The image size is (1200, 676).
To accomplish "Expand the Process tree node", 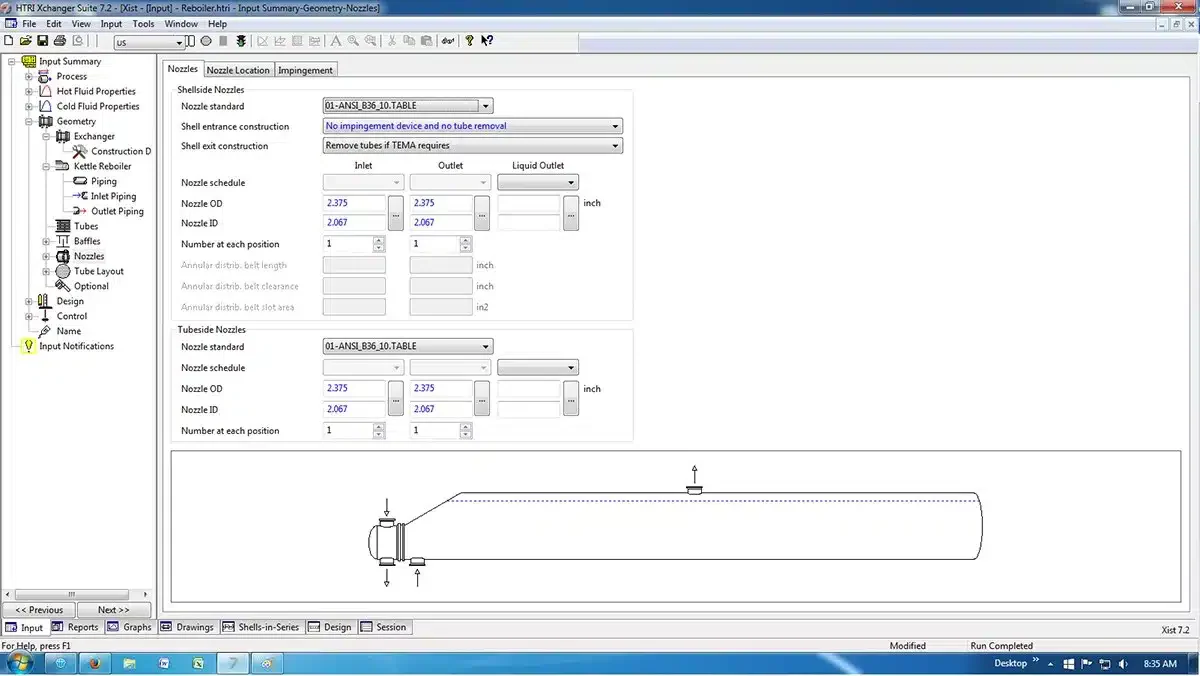I will [x=29, y=76].
